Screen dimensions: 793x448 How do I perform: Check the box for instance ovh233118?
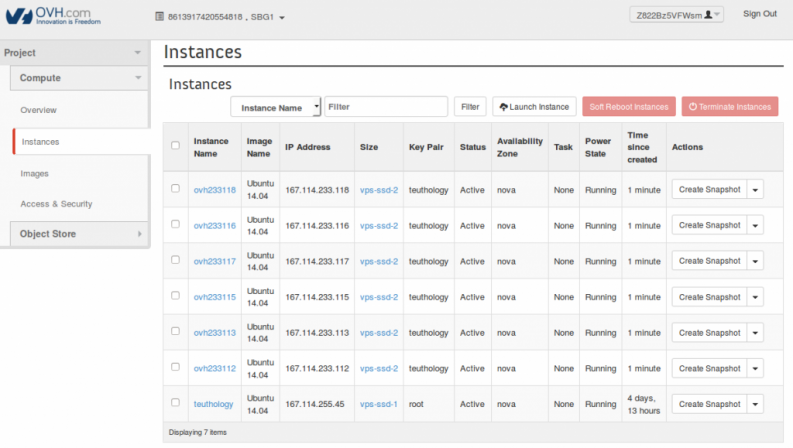tap(176, 188)
